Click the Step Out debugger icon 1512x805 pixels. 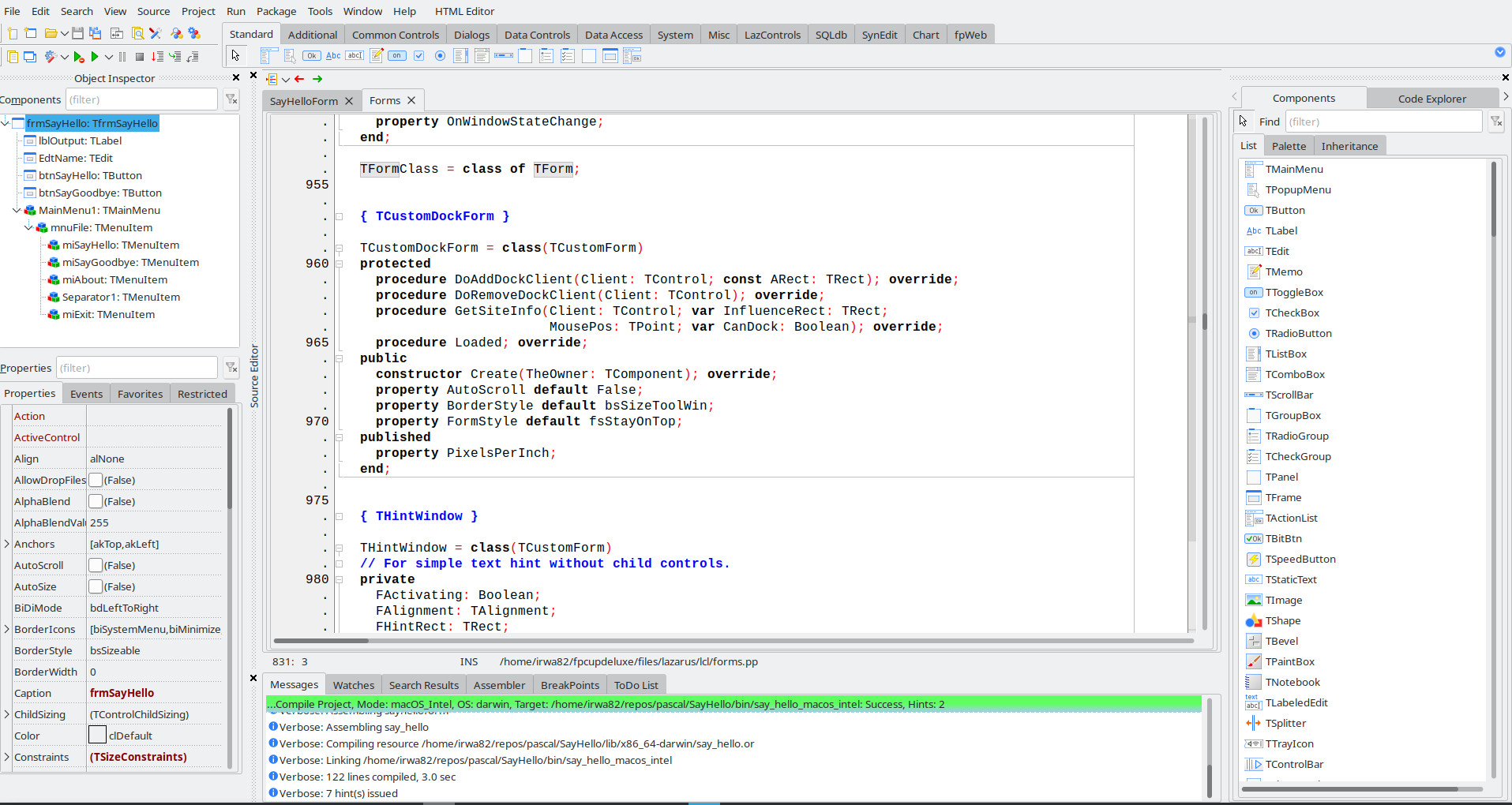[192, 57]
